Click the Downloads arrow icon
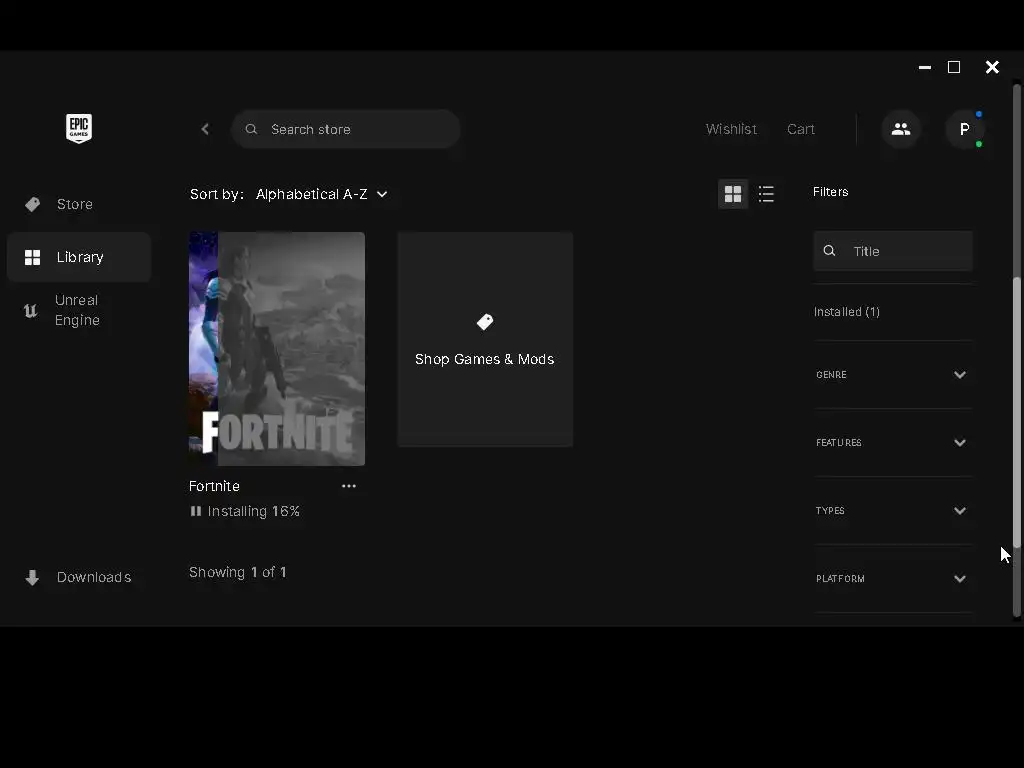This screenshot has height=768, width=1024. [32, 577]
